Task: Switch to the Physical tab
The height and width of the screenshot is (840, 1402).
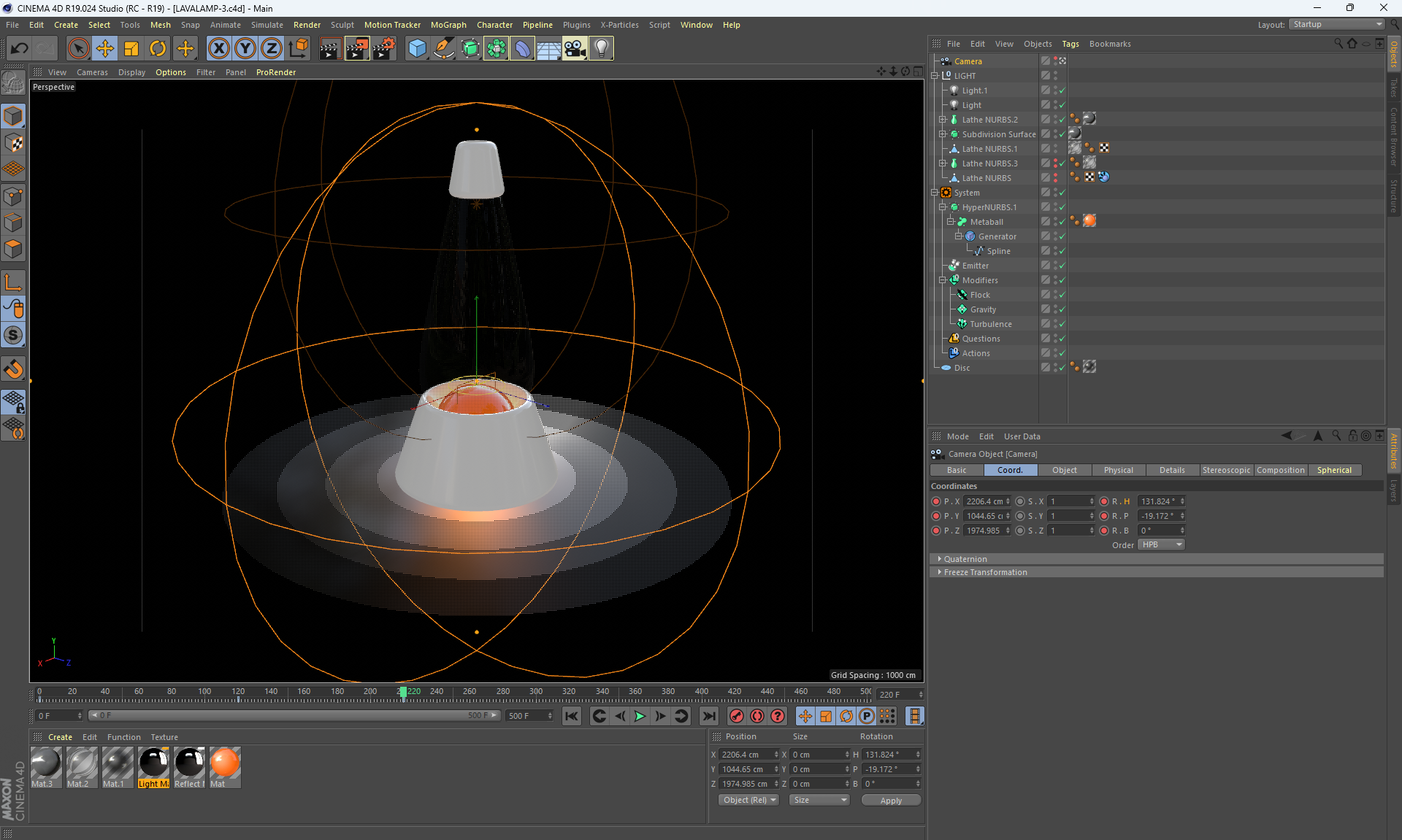Action: coord(1118,470)
